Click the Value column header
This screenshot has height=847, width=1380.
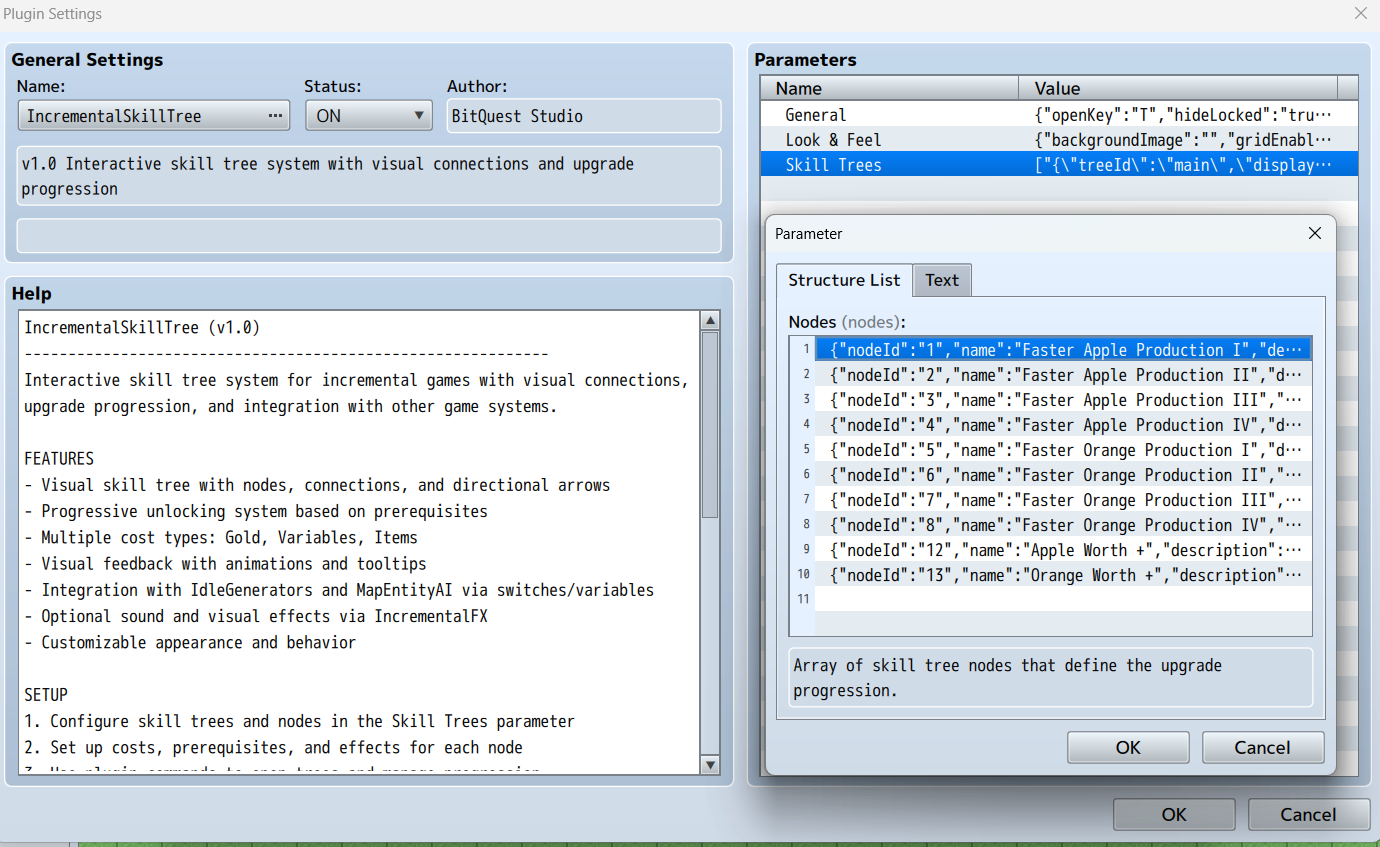1178,88
